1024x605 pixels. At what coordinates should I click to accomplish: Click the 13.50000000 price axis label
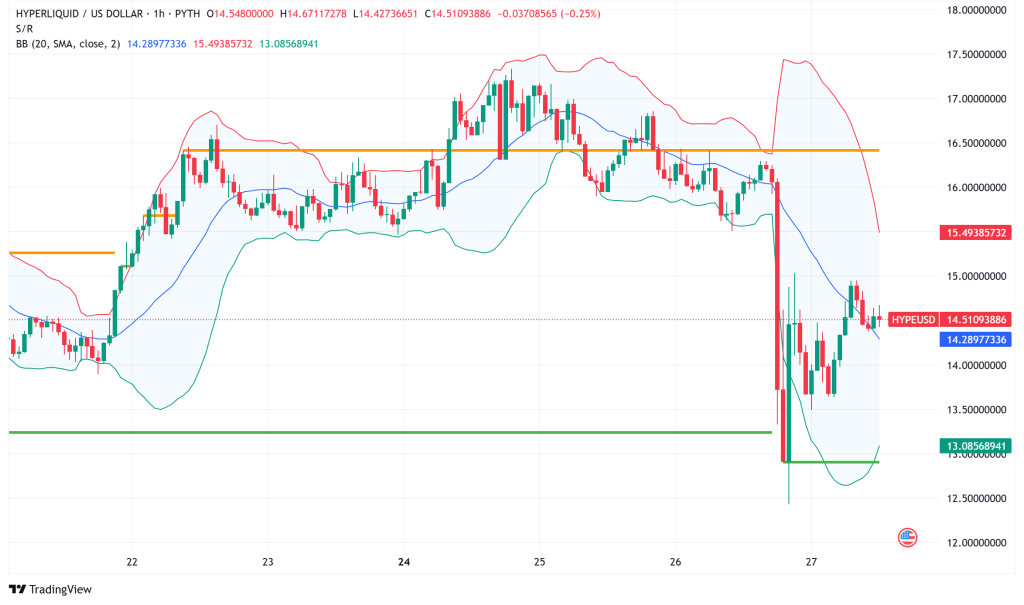(976, 410)
